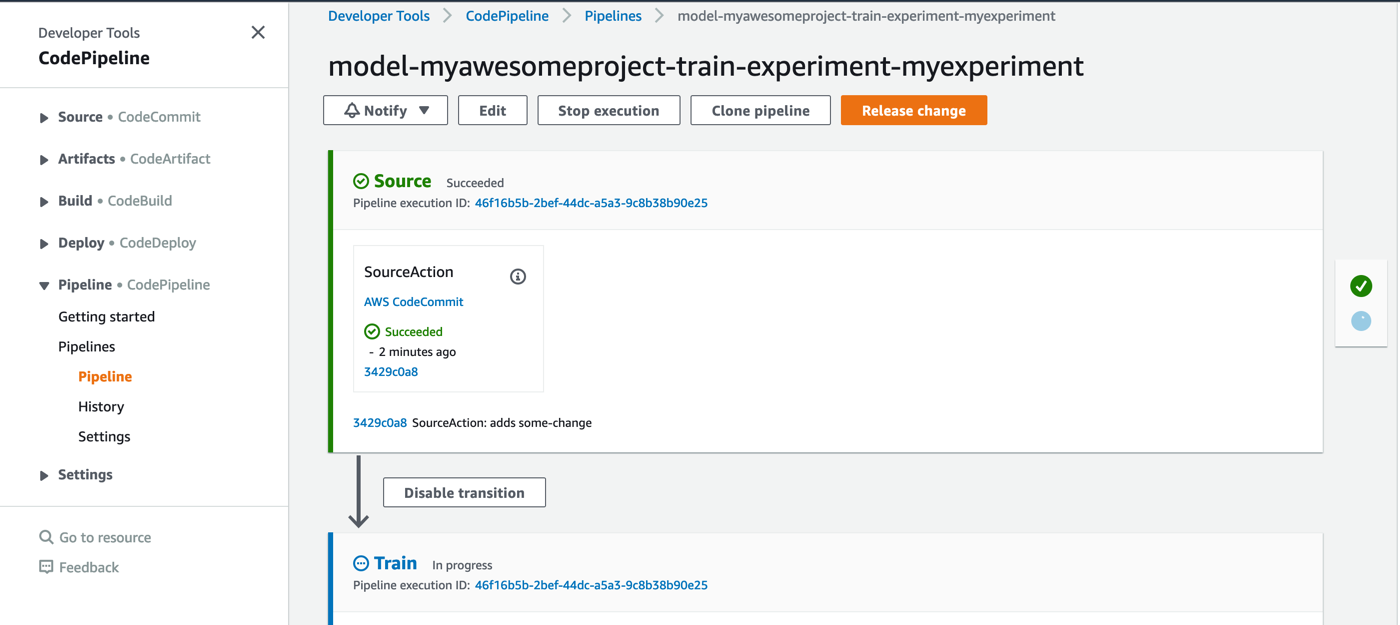Click the Feedback speech bubble icon

tap(46, 567)
